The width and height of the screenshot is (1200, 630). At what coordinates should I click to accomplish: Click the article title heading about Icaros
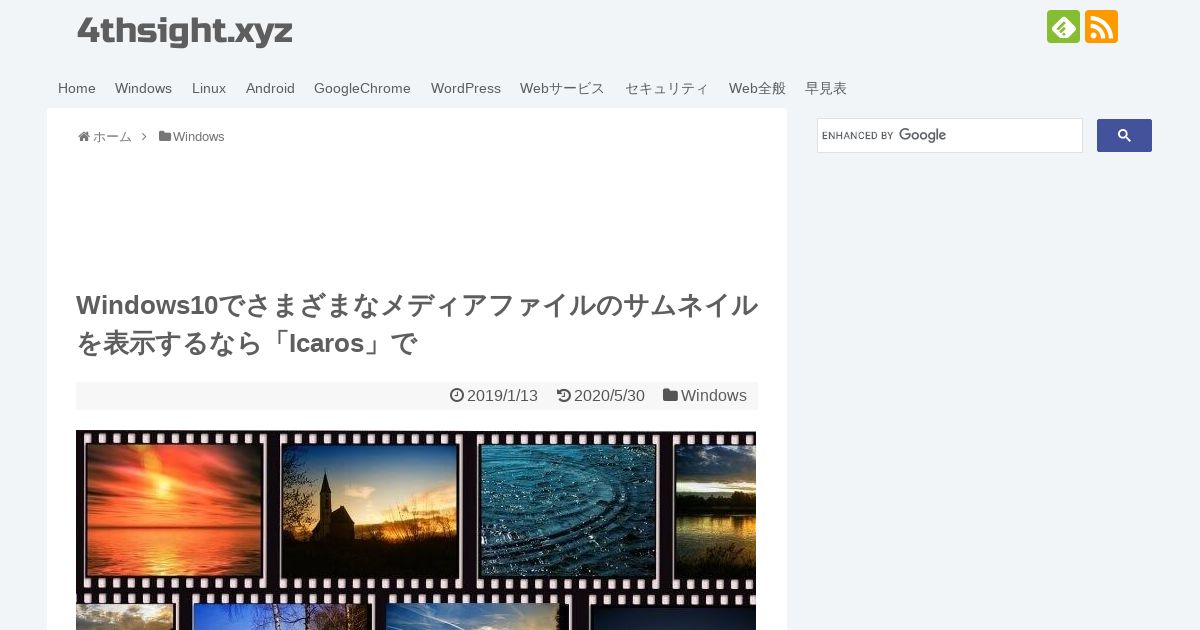(x=417, y=324)
